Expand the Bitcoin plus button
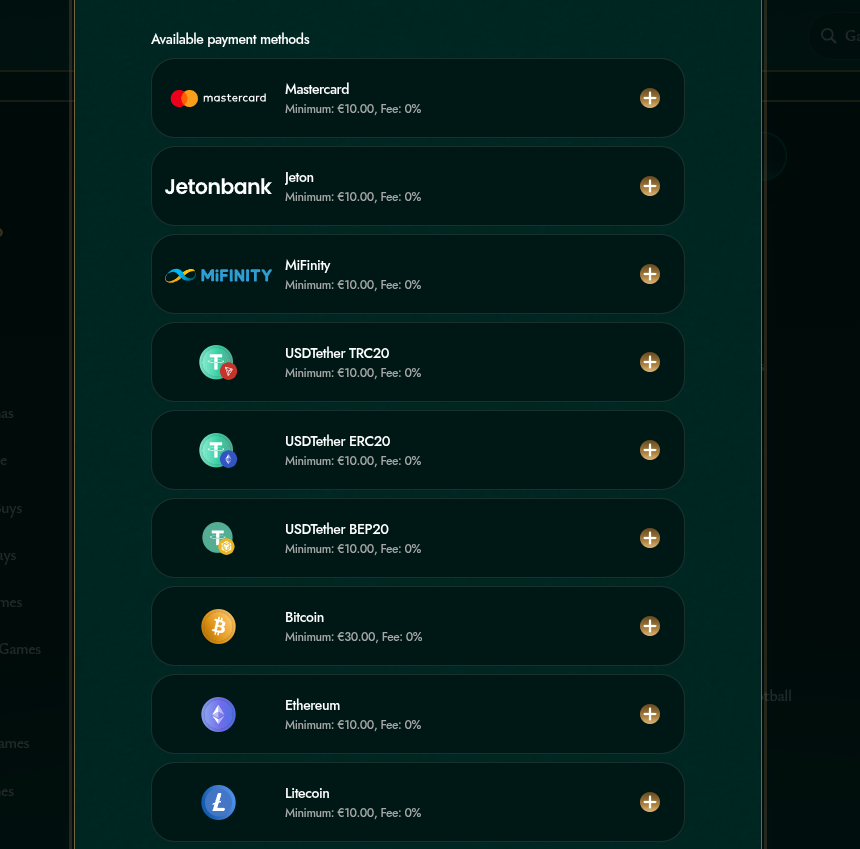The height and width of the screenshot is (849, 860). (650, 626)
